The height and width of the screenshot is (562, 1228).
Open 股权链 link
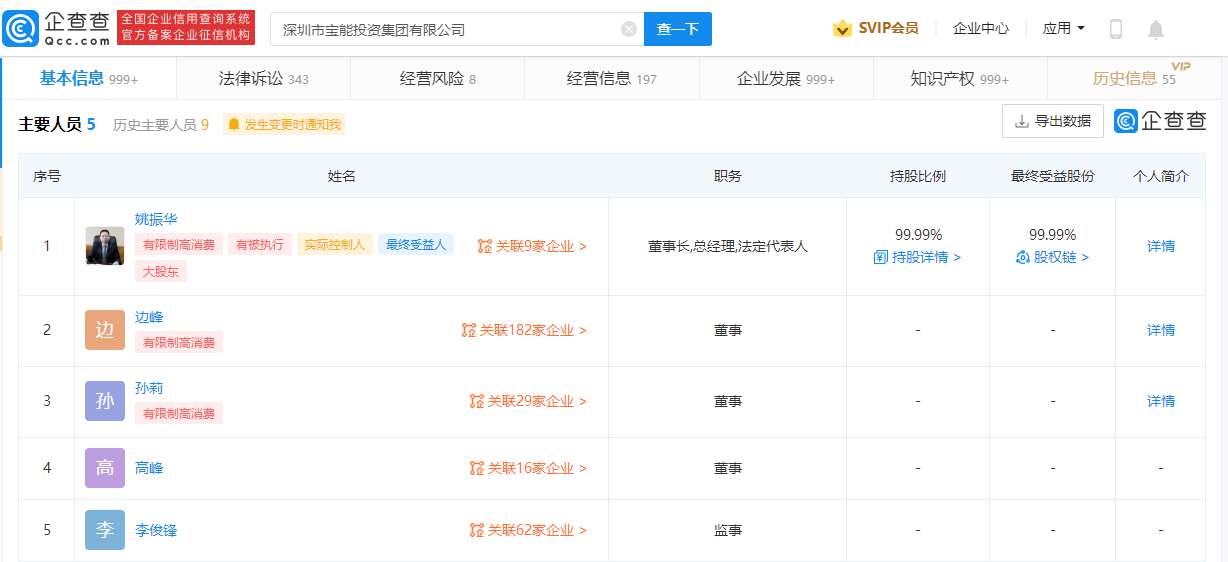click(1052, 257)
